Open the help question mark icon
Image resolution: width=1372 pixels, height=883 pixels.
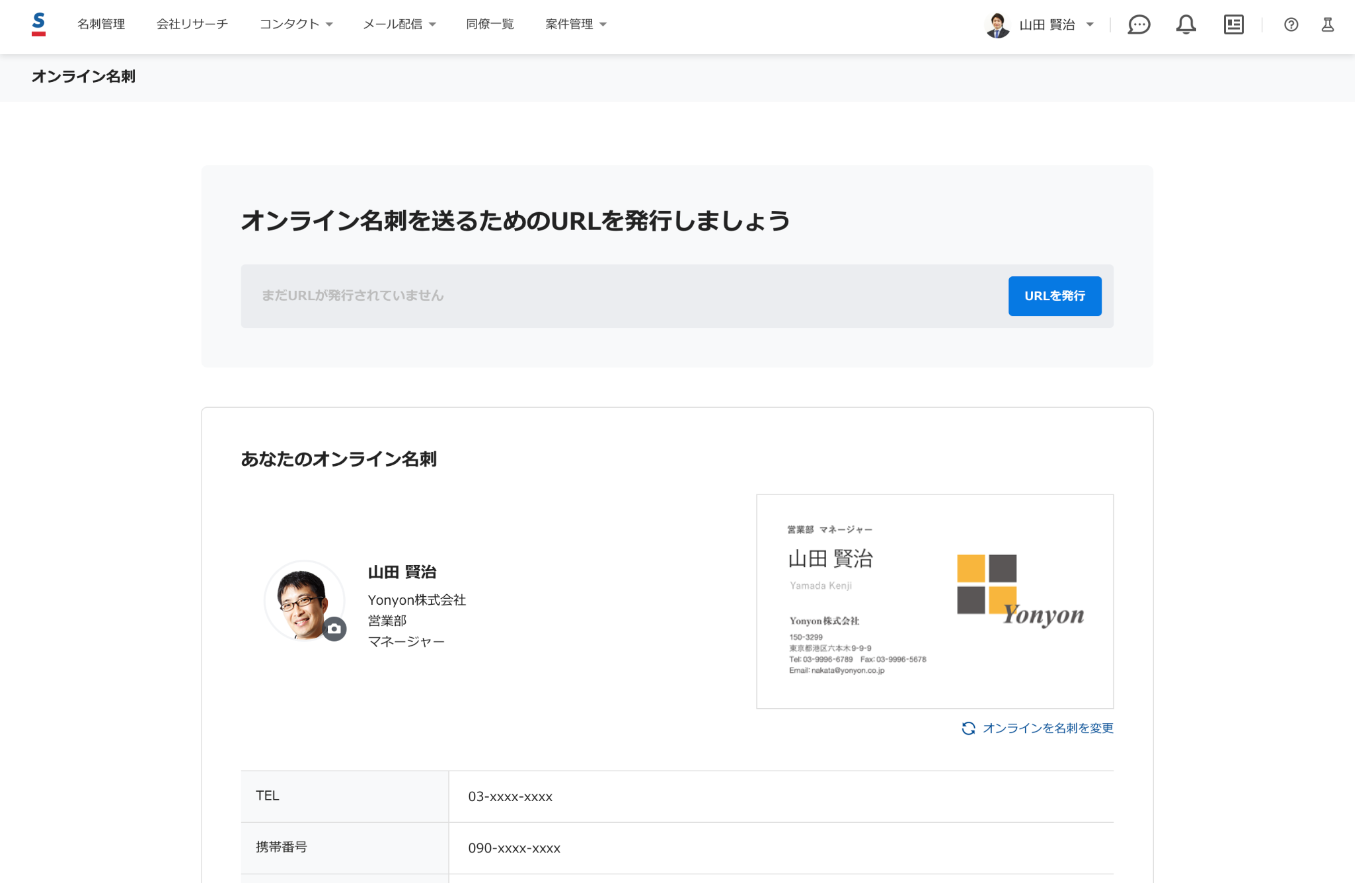tap(1291, 24)
